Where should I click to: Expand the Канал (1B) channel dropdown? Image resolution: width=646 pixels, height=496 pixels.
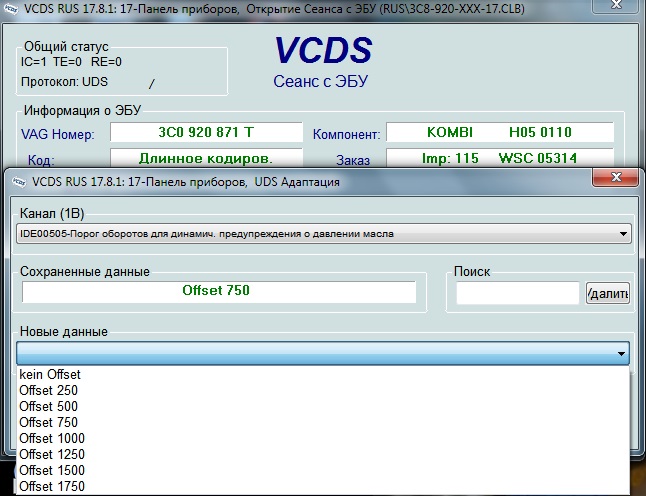pos(623,234)
